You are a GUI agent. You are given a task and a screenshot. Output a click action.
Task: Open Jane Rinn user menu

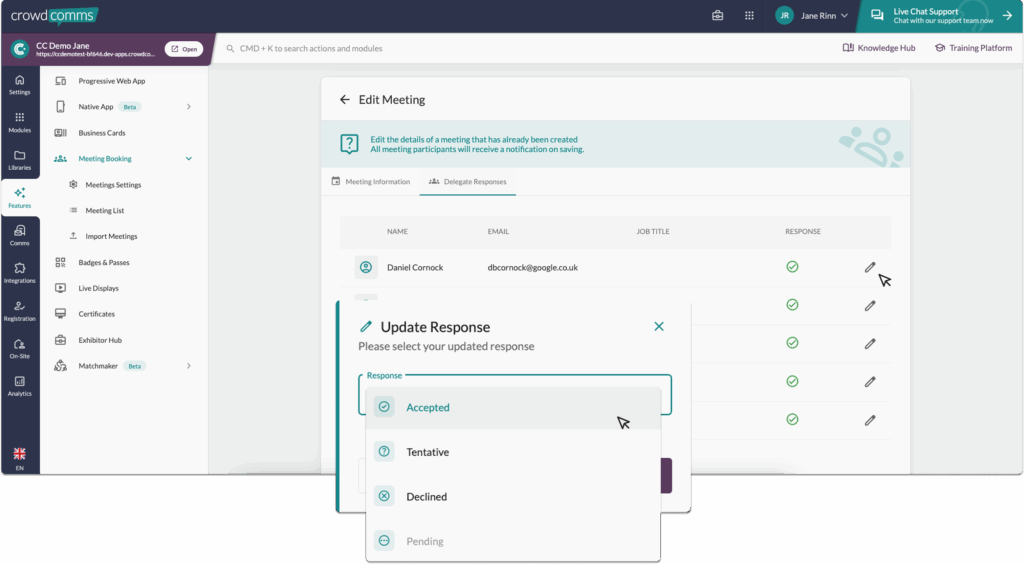coord(812,15)
